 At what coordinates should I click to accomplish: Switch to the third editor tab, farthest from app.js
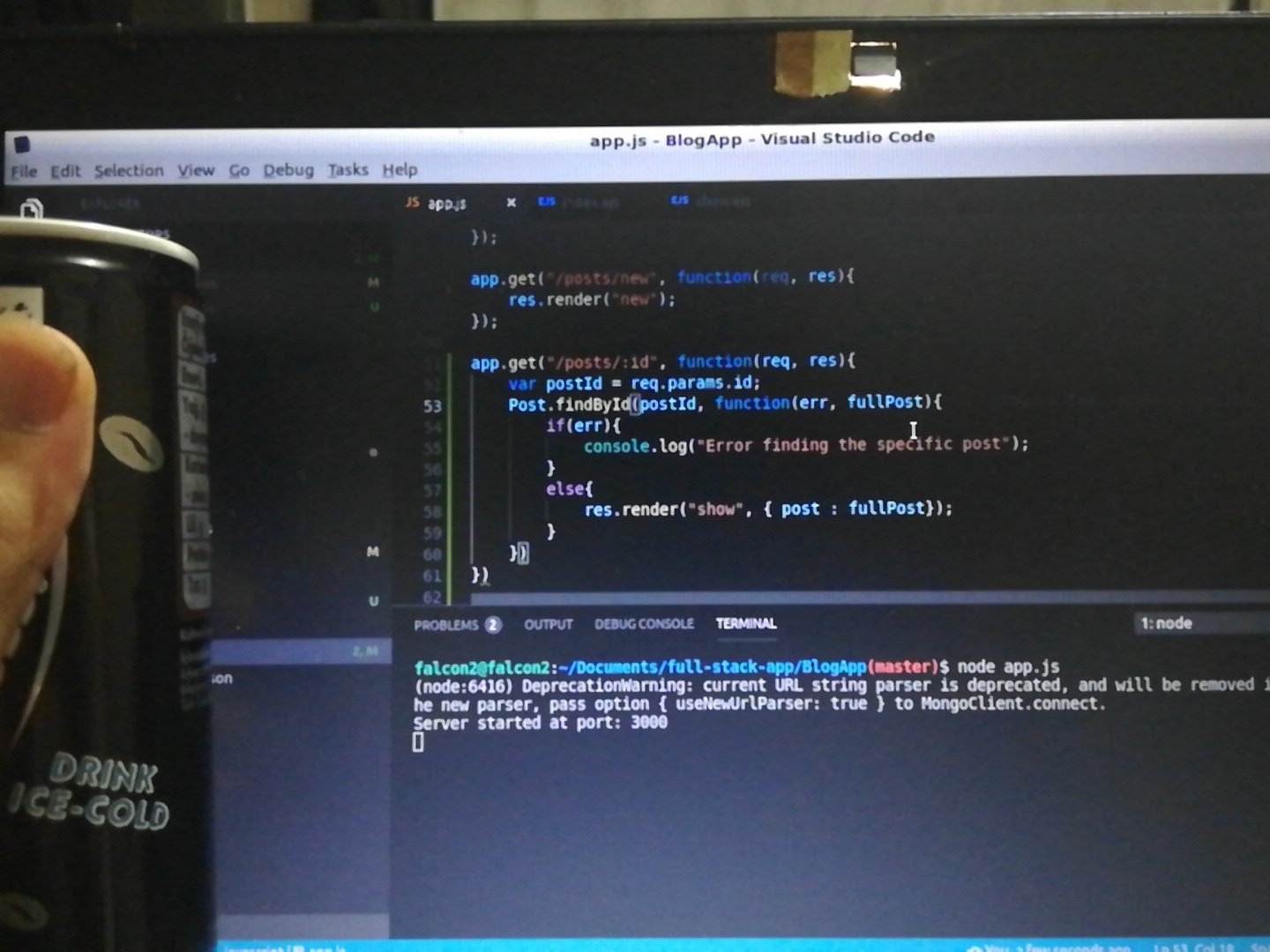(711, 201)
